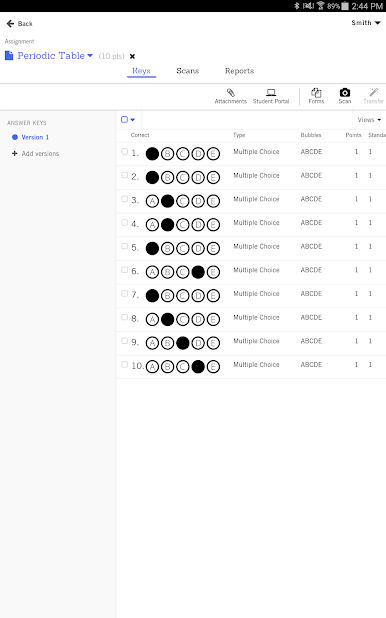Click filled bubble C on question 9

(x=183, y=343)
